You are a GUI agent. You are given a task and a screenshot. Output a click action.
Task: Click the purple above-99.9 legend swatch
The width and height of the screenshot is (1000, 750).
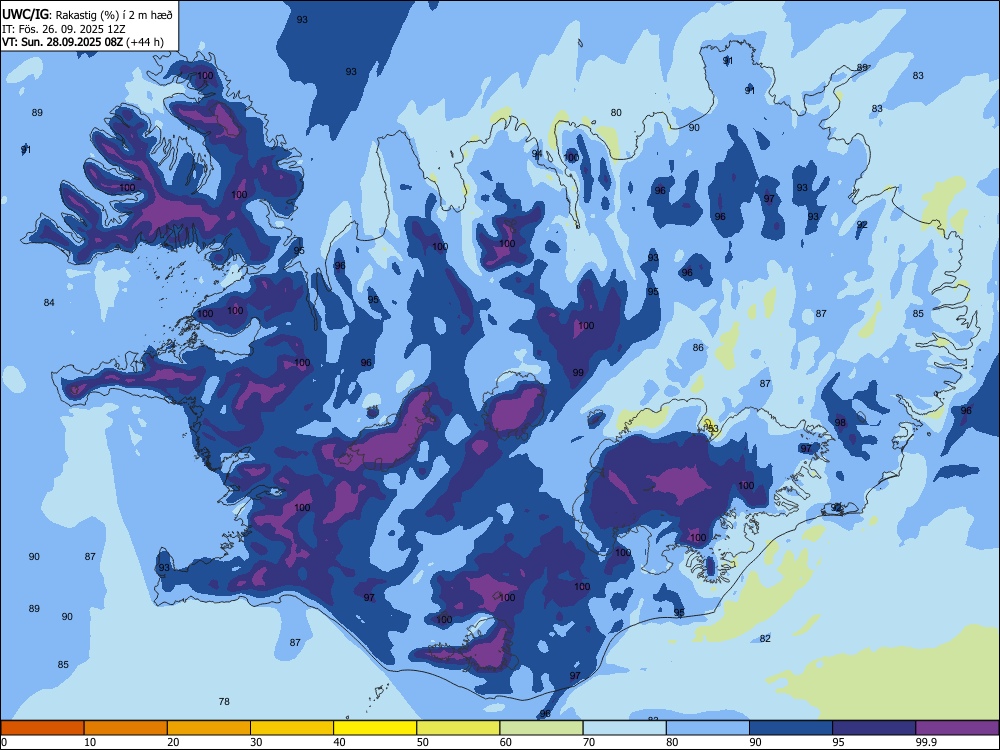[x=957, y=728]
